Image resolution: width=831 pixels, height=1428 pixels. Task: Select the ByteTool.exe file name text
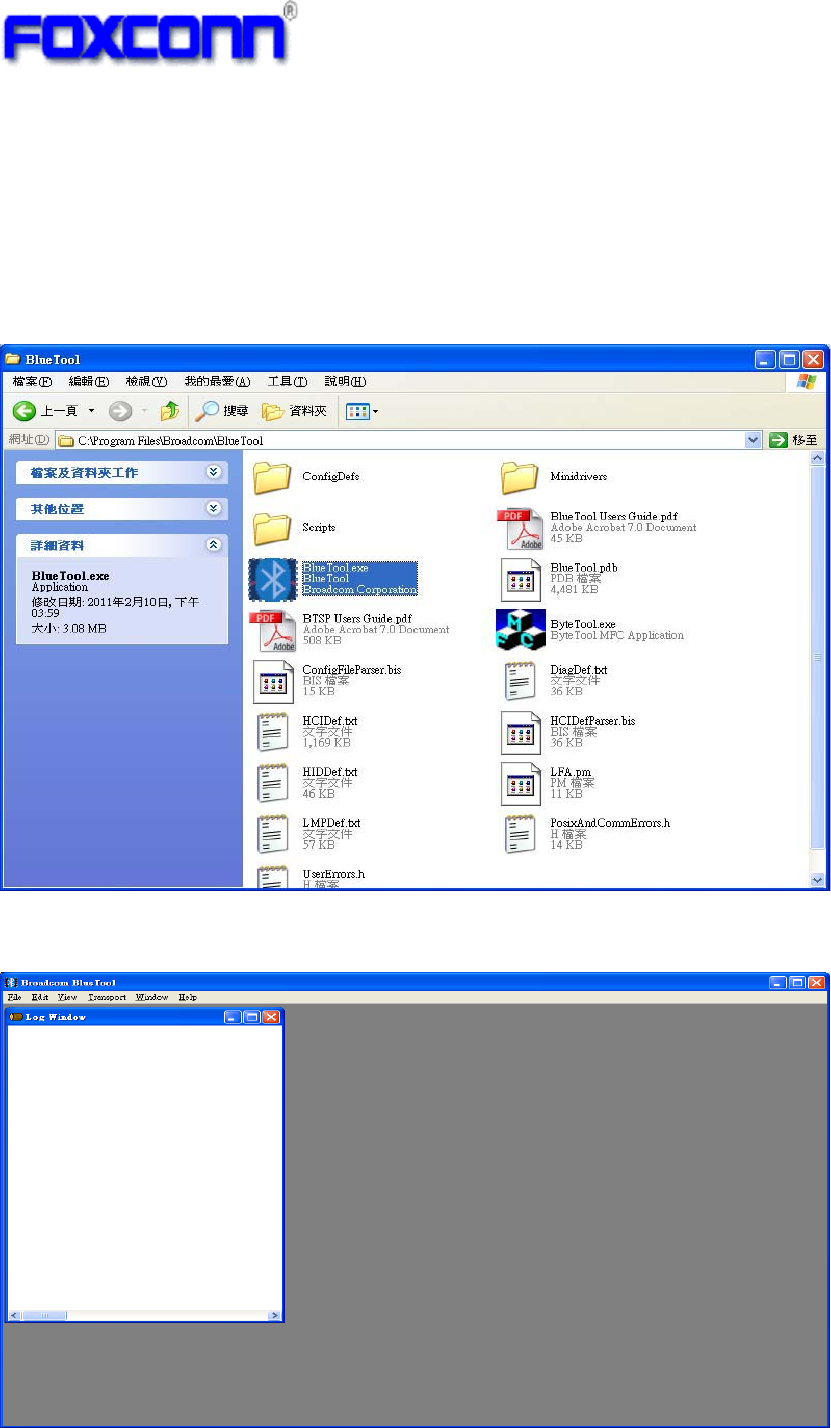point(583,624)
